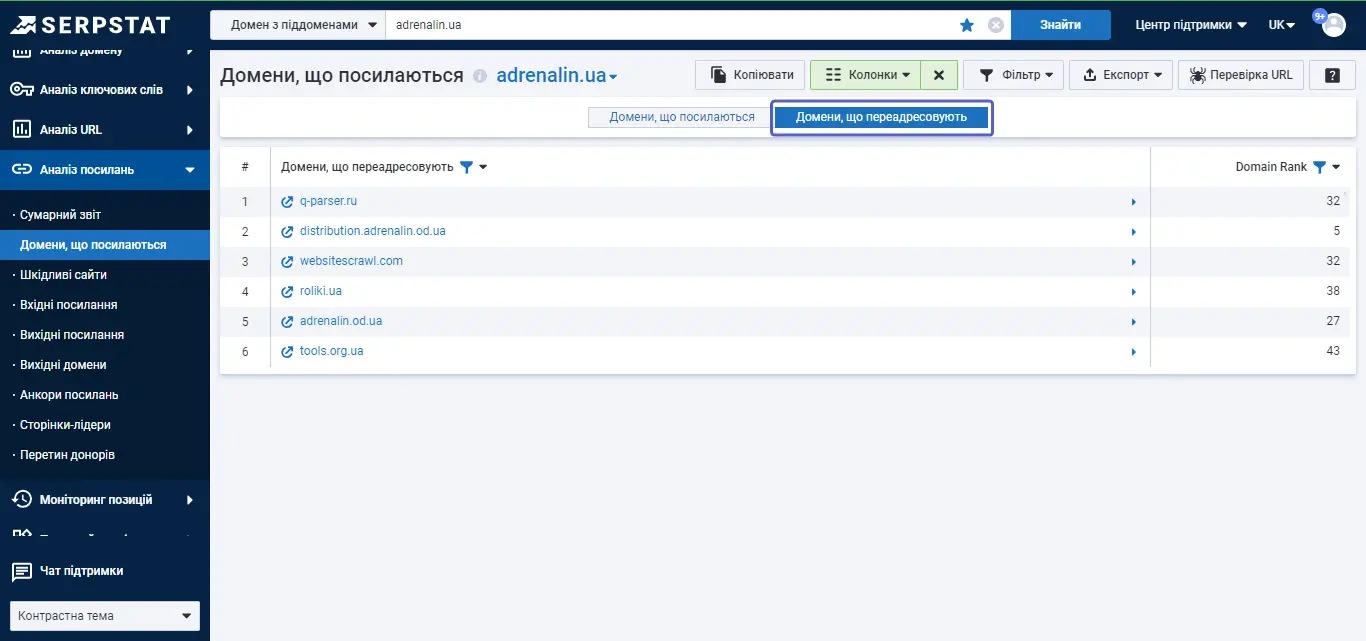This screenshot has height=641, width=1366.
Task: Open external link icon for tools.org.ua
Action: tap(288, 352)
